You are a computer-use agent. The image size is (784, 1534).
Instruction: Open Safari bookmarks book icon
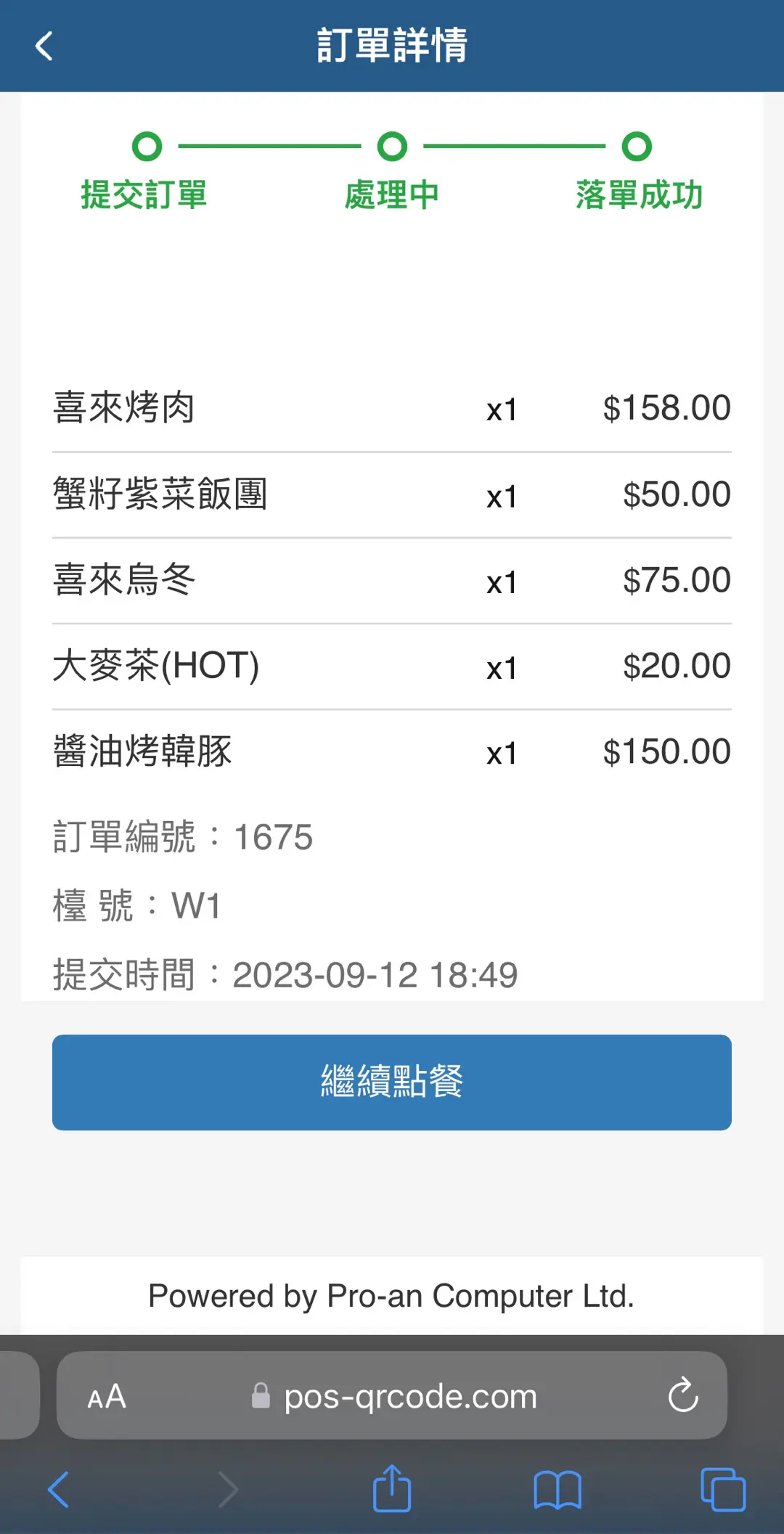557,1490
